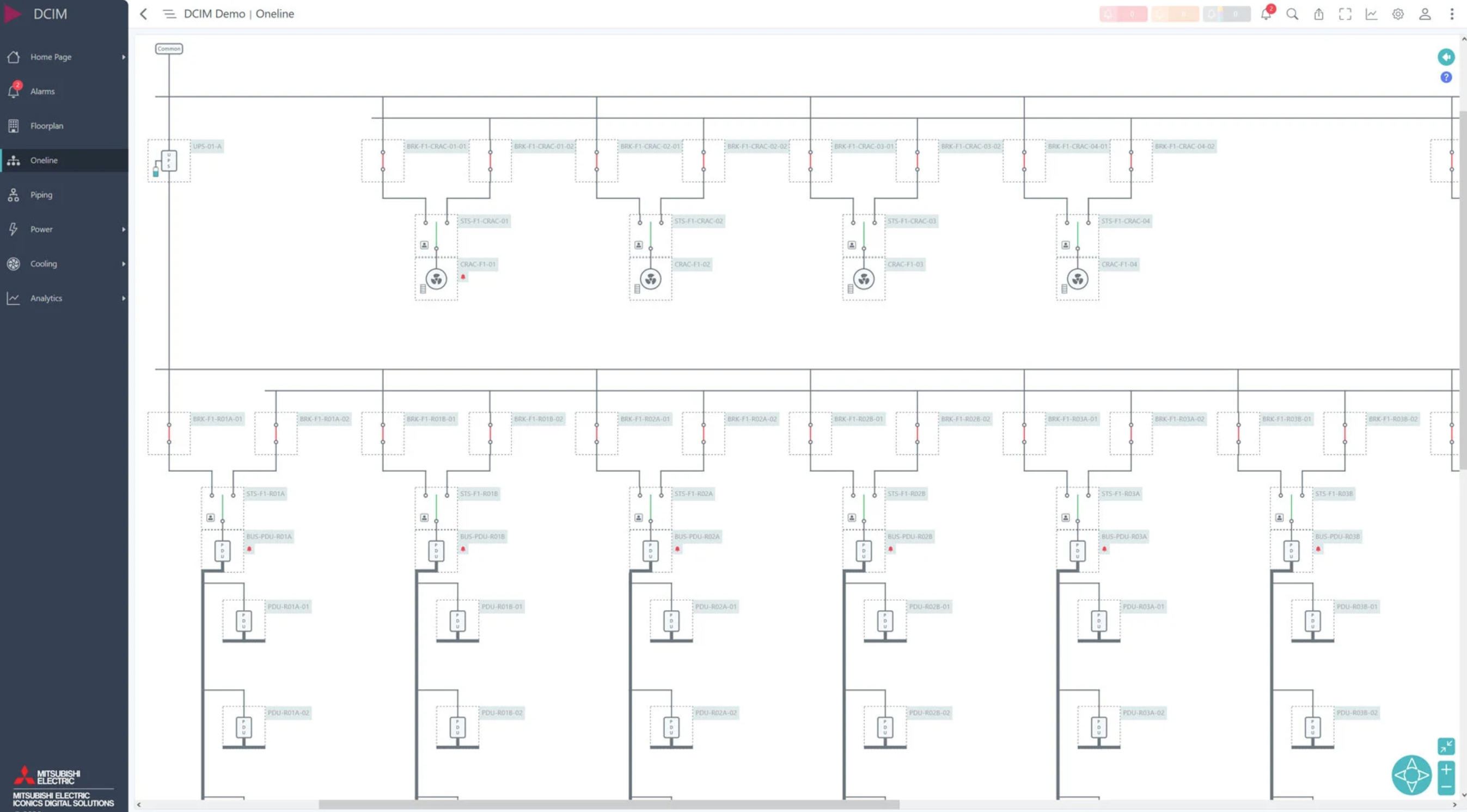Click the red alarm bell beside CRAC-F1-01
The width and height of the screenshot is (1467, 812).
463,276
